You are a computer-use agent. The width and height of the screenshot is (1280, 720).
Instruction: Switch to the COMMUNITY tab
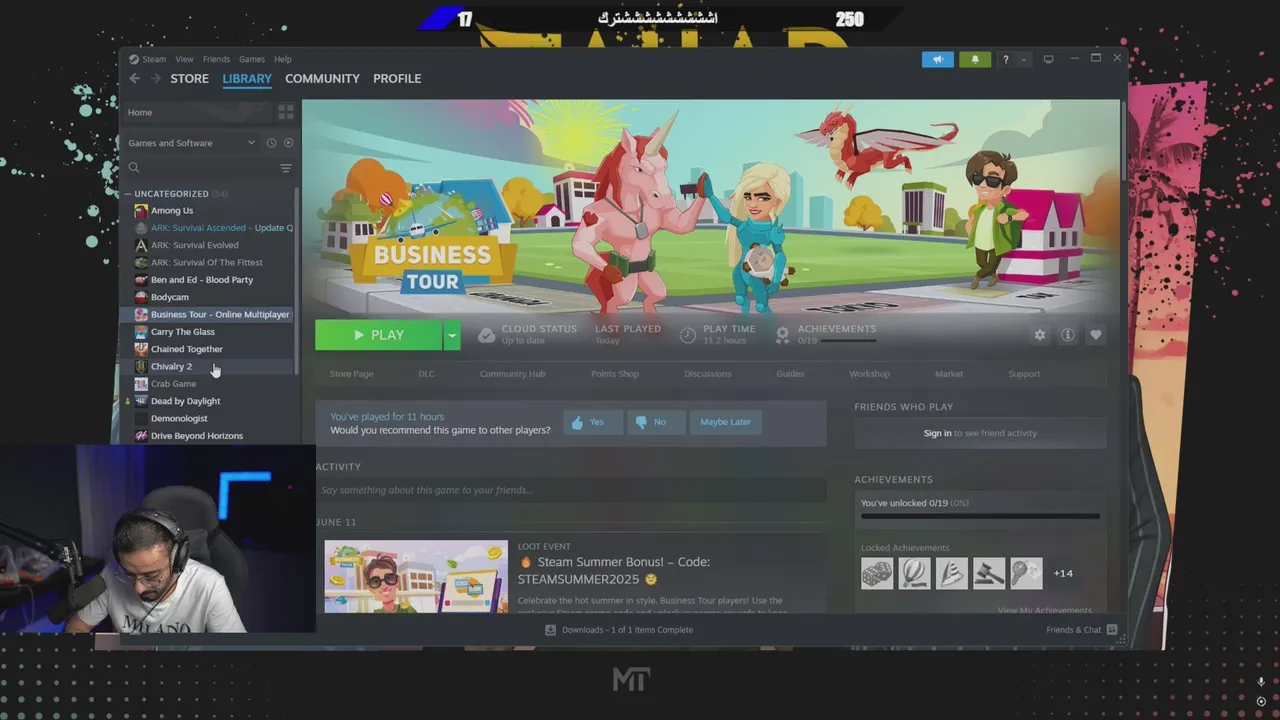[x=322, y=78]
